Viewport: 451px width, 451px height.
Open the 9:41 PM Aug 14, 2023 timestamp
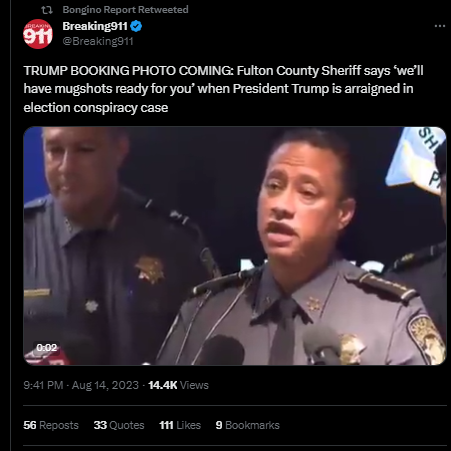pyautogui.click(x=81, y=385)
